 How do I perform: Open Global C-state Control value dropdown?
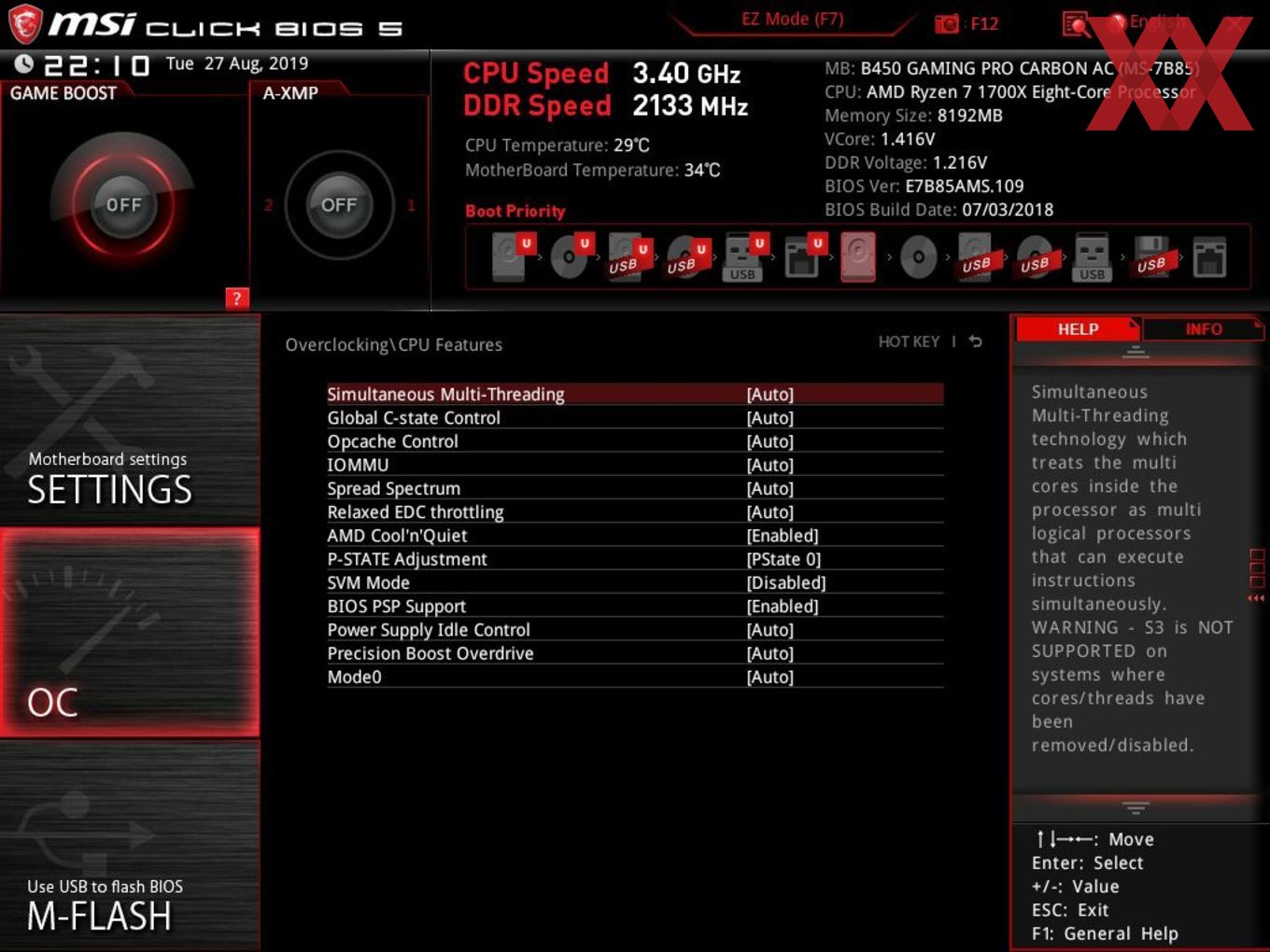click(x=770, y=418)
